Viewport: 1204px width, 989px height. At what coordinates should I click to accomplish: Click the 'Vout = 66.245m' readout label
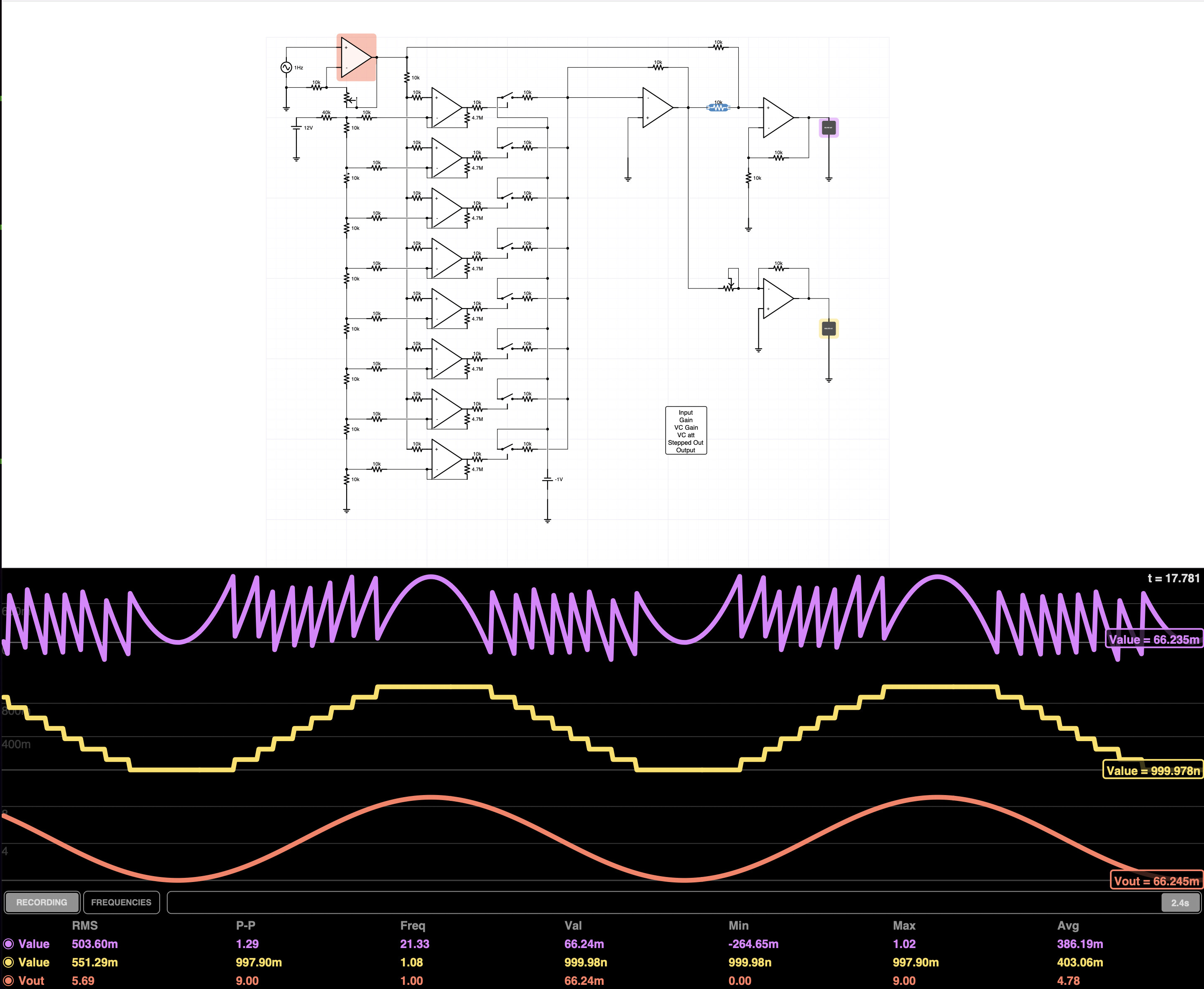pos(1157,881)
